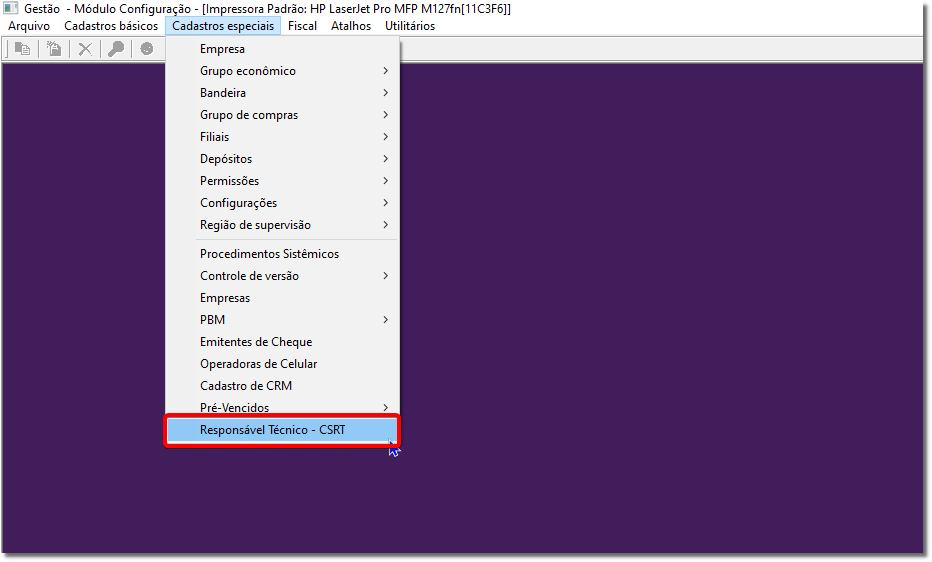The width and height of the screenshot is (932, 562).
Task: Choose Emitentes de Cheque entry
Action: pos(282,342)
